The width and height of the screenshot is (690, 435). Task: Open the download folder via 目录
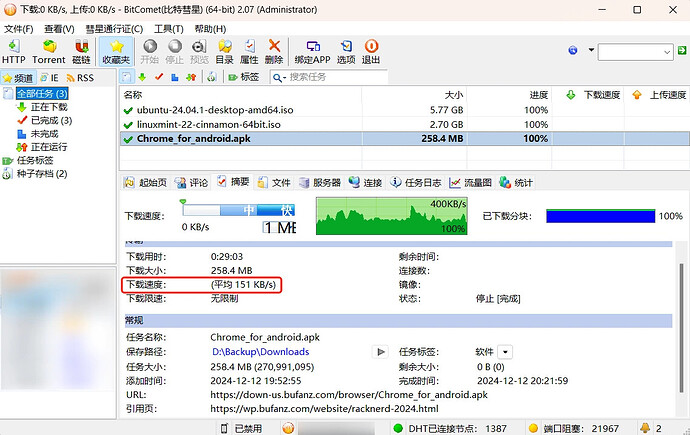coord(224,51)
